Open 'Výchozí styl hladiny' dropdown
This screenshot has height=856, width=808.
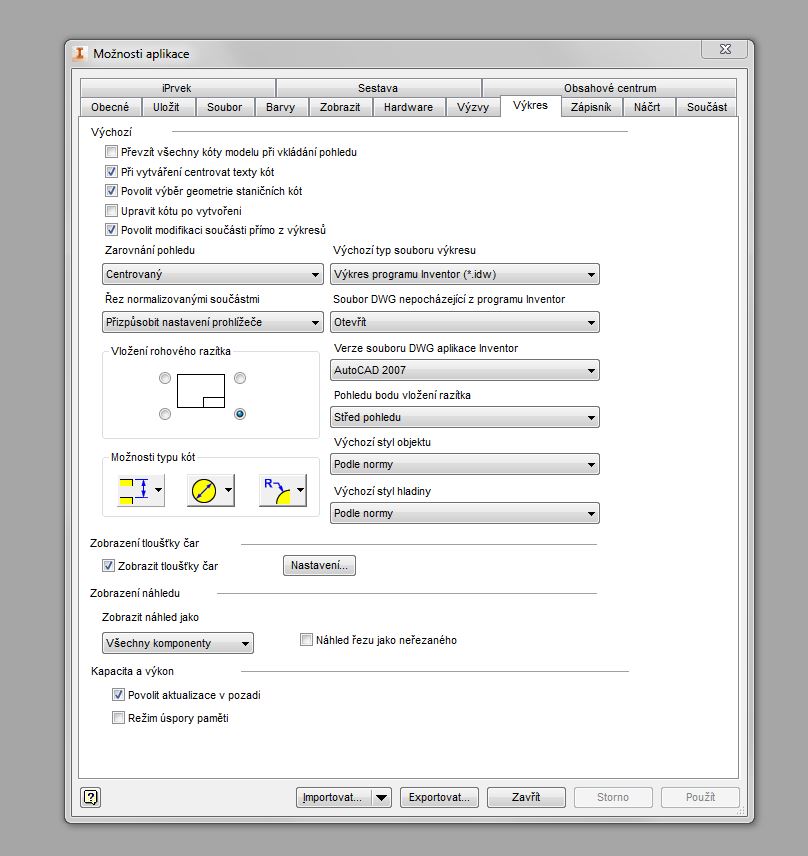465,513
